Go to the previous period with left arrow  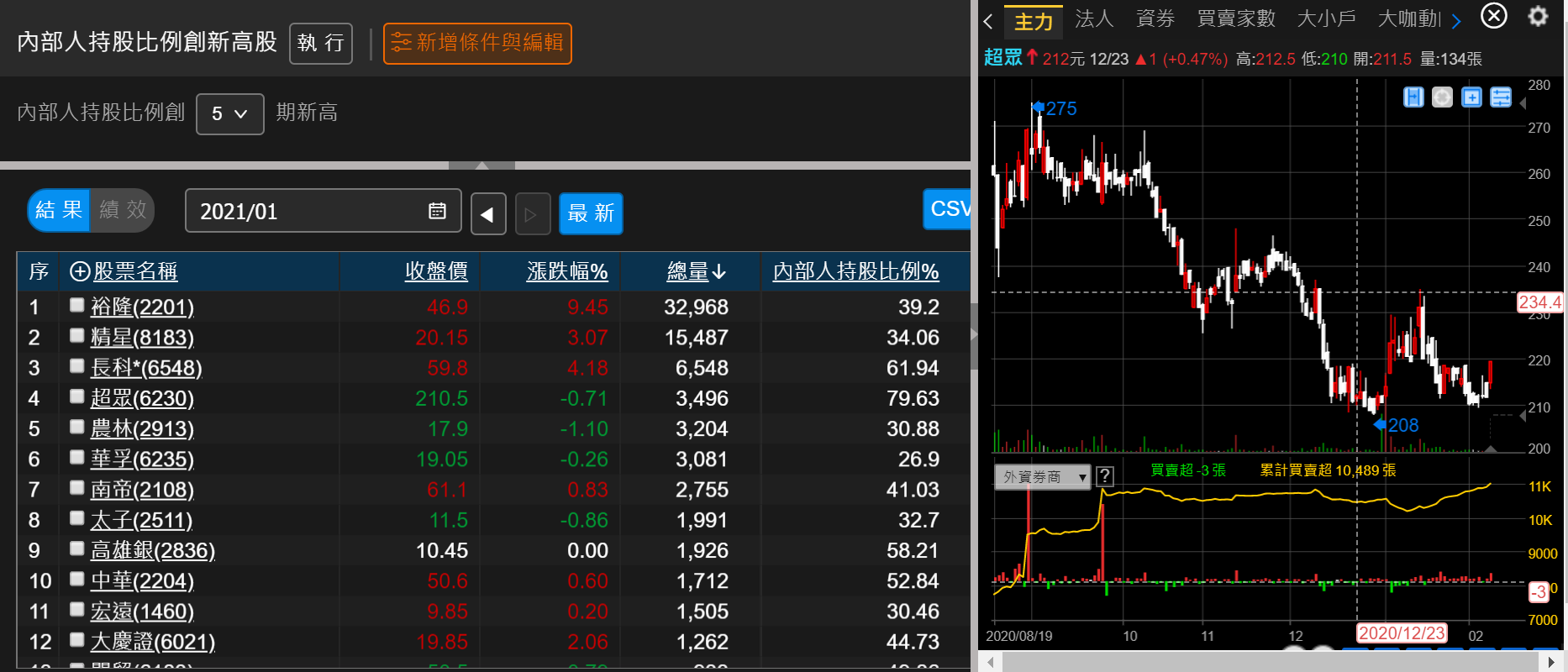point(487,214)
